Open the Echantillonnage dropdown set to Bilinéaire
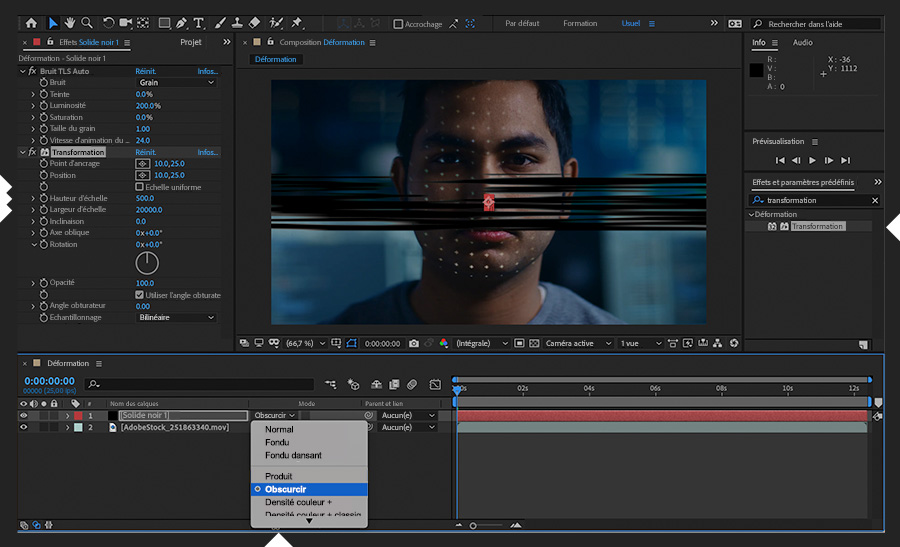 [x=176, y=317]
